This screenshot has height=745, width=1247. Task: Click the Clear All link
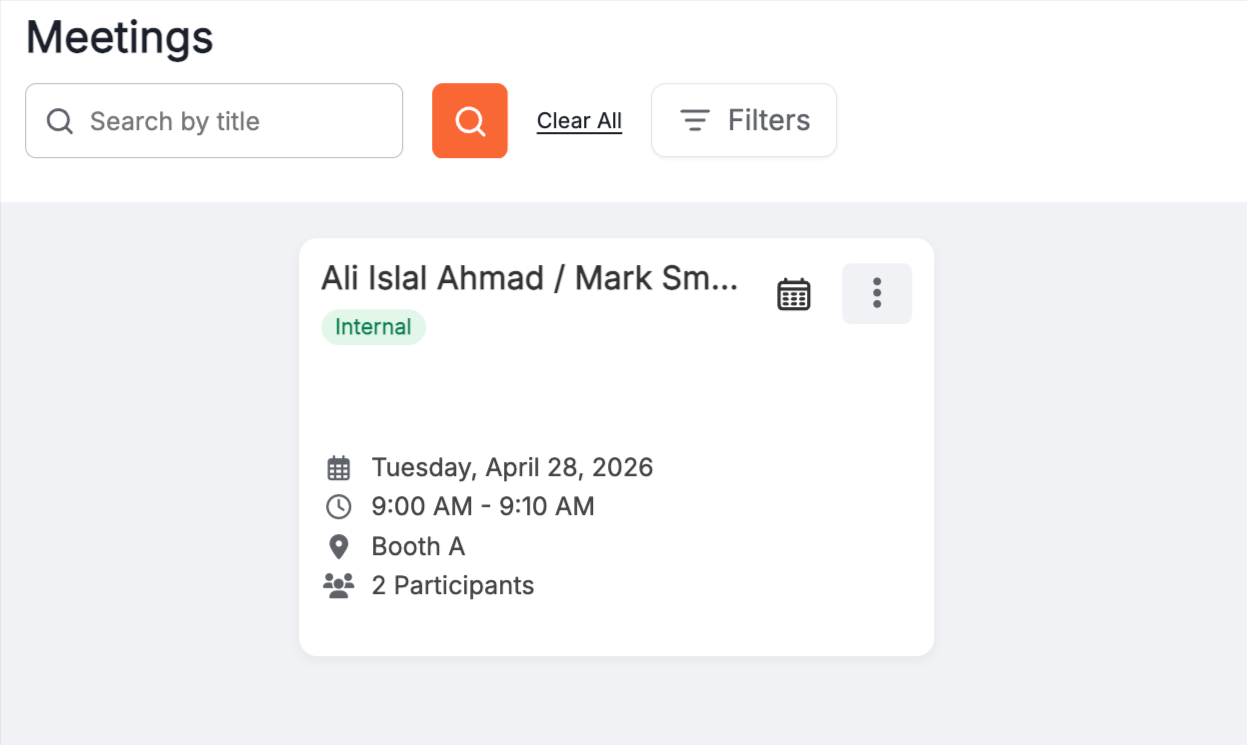(x=579, y=121)
